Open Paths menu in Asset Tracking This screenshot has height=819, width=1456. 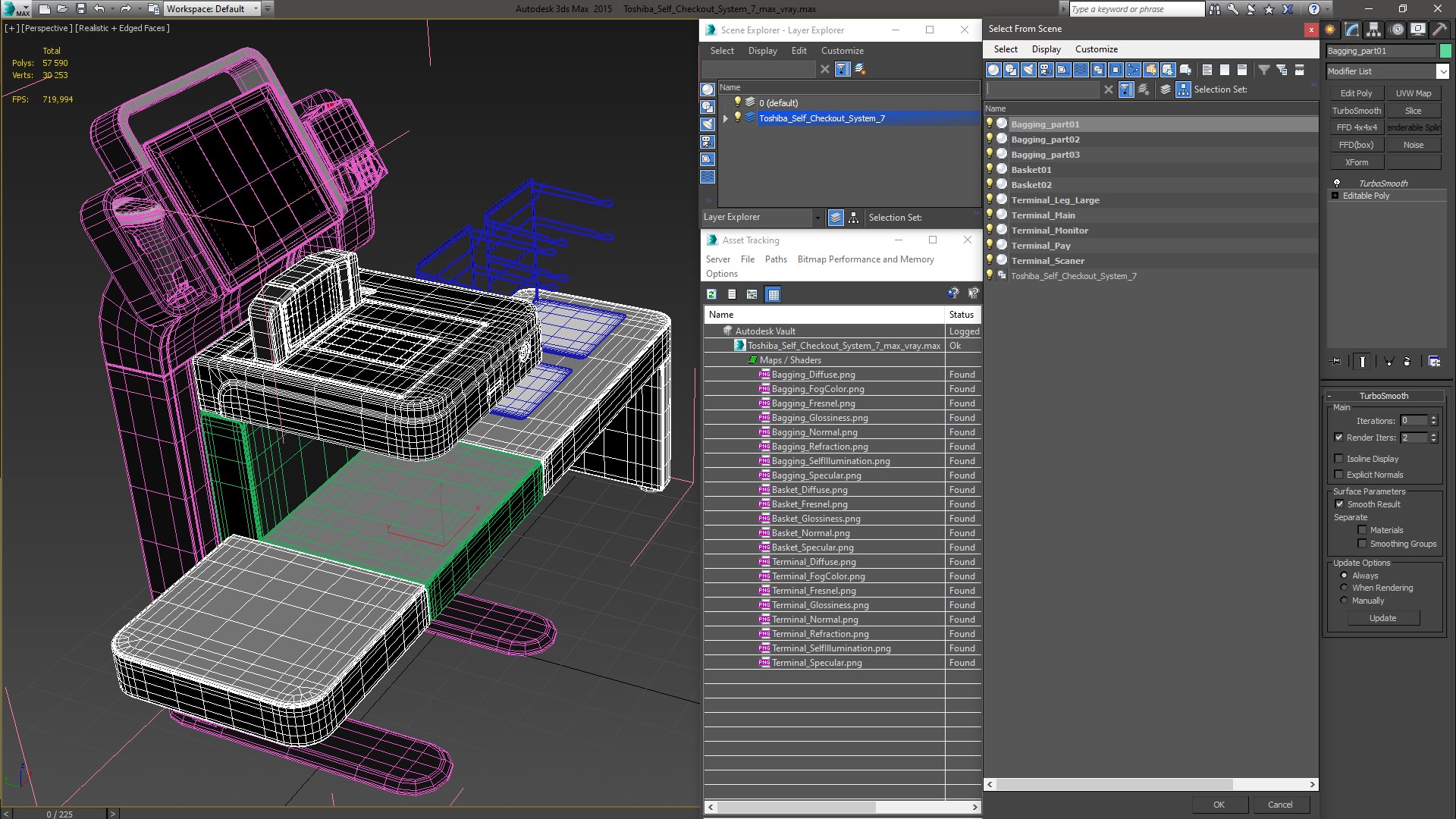pyautogui.click(x=776, y=259)
